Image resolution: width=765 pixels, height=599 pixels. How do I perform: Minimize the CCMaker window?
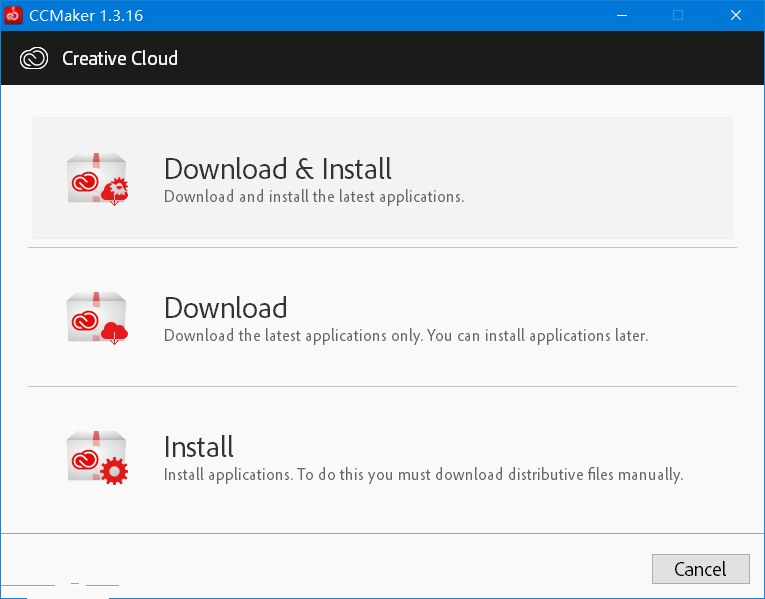click(622, 16)
